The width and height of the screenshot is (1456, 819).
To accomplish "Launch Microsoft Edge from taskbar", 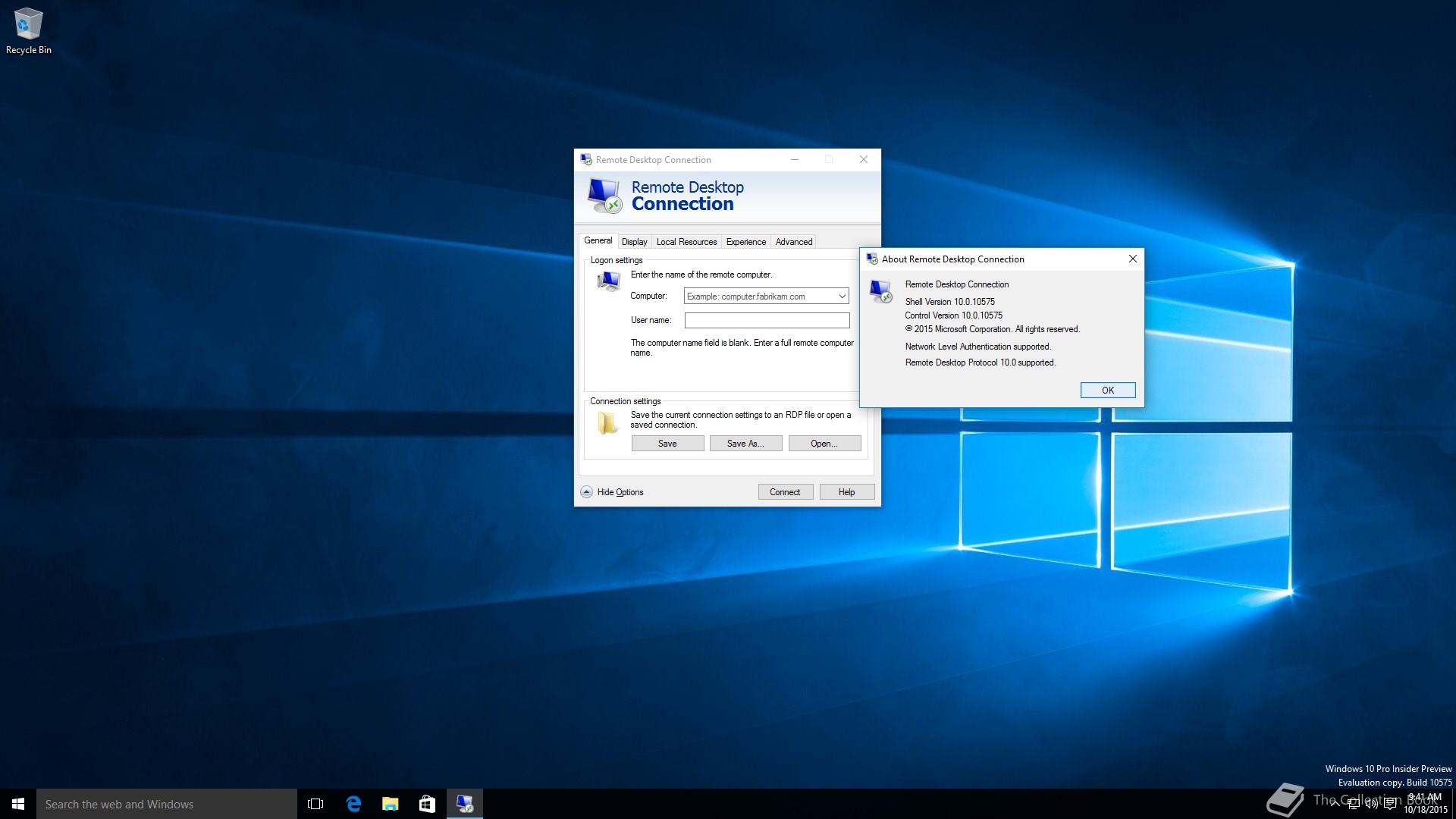I will (353, 804).
